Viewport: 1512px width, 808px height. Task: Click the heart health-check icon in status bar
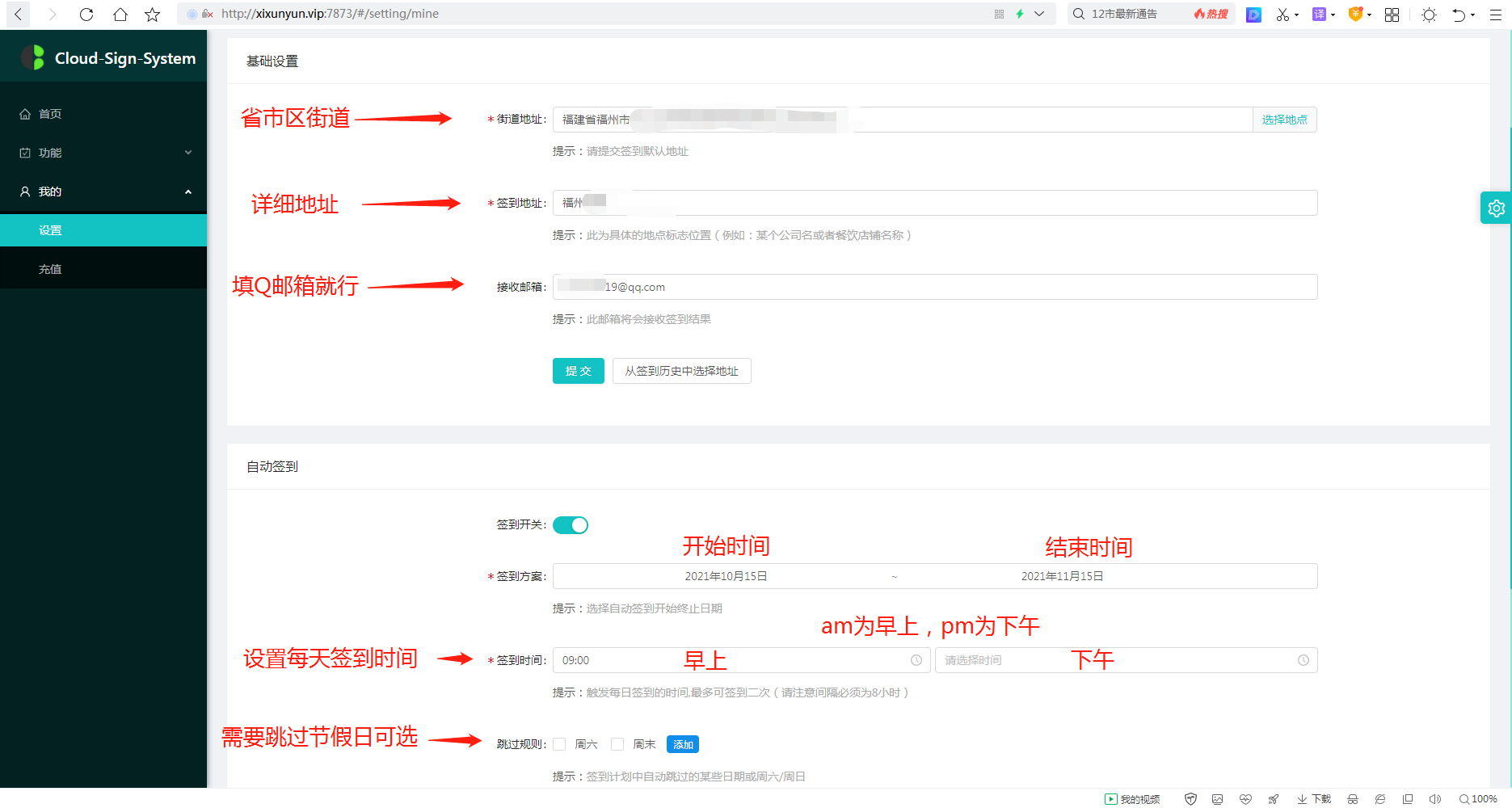(1245, 799)
